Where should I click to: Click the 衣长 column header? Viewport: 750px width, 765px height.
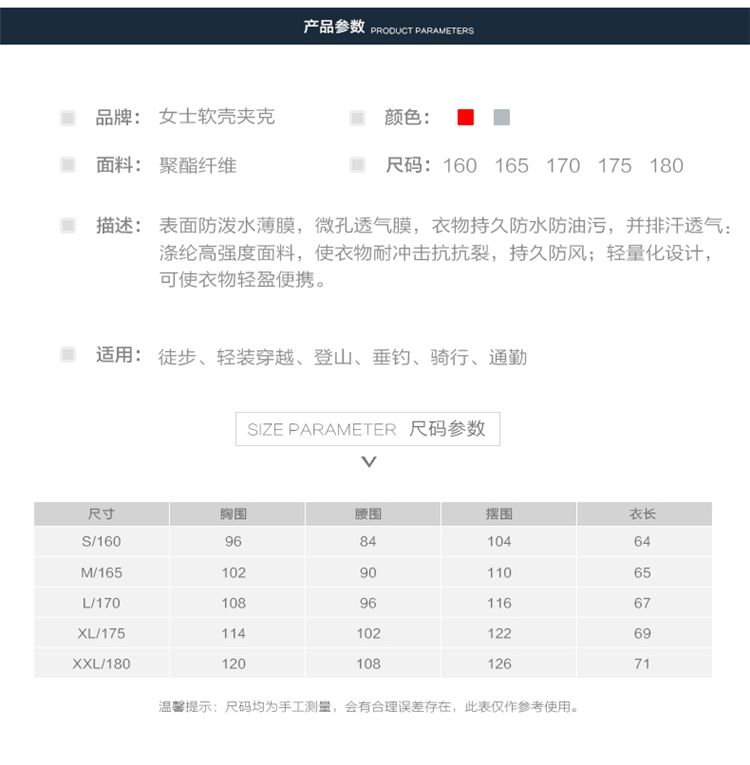click(x=642, y=514)
